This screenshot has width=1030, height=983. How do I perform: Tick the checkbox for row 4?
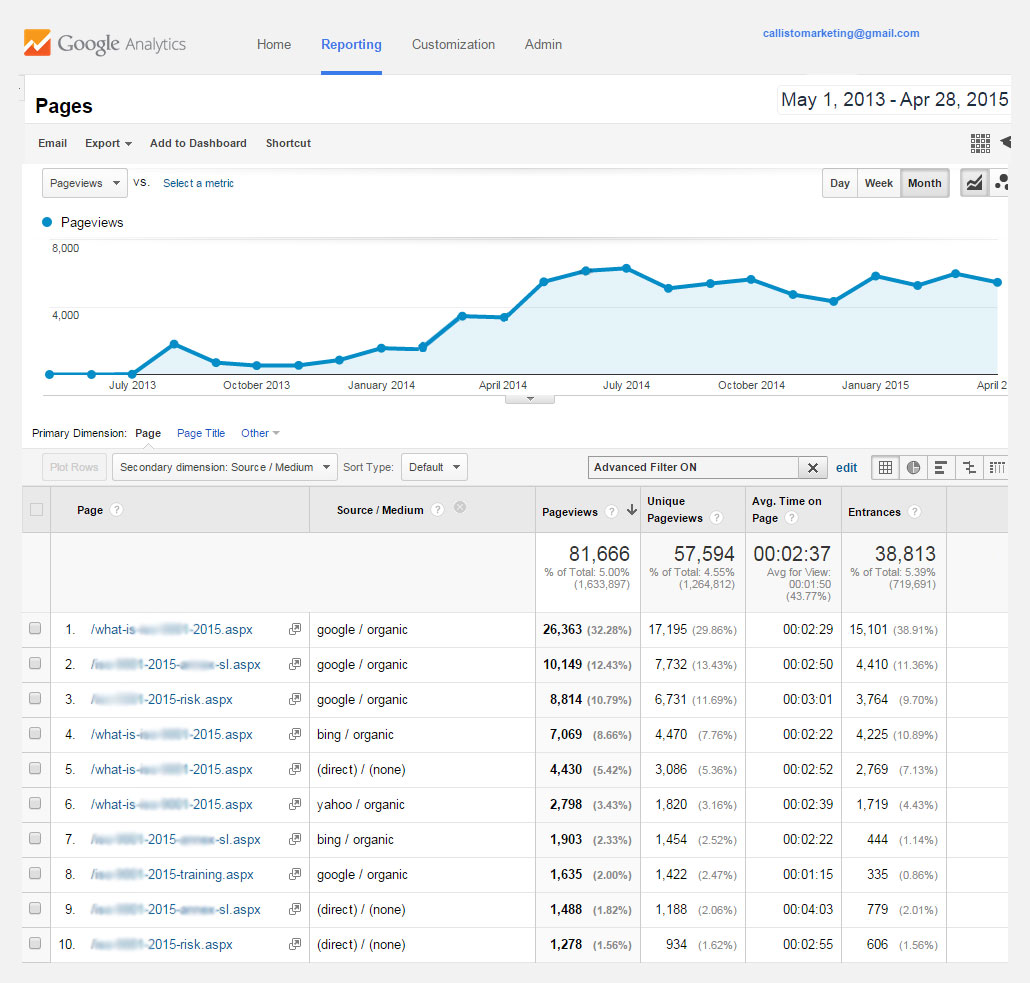(36, 734)
